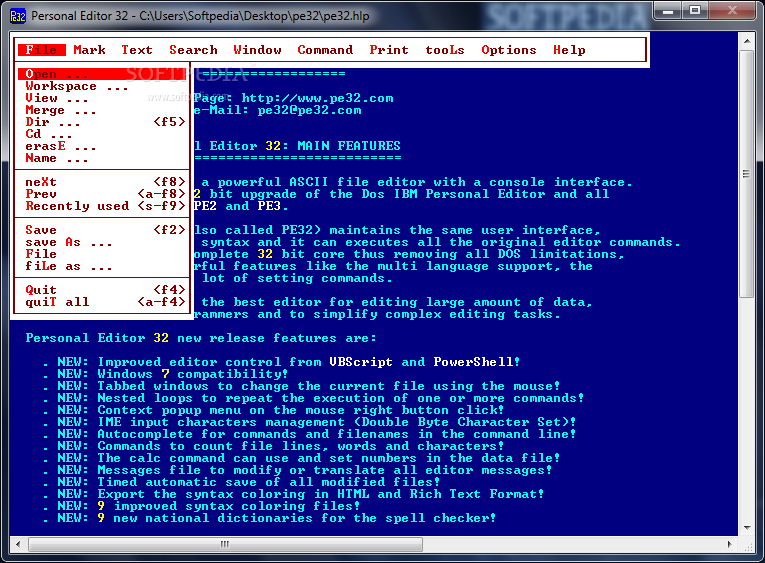The image size is (765, 563).
Task: Open the Search menu
Action: tap(193, 50)
